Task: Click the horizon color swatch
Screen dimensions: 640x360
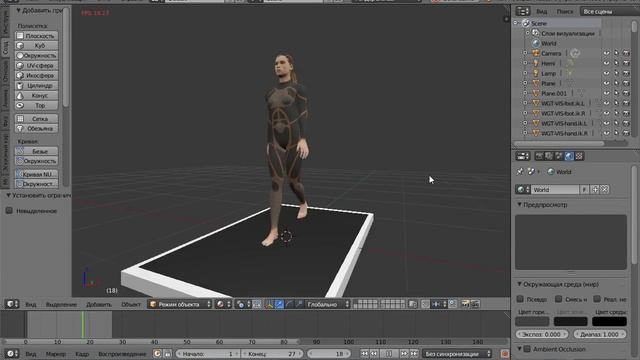Action: coord(532,321)
